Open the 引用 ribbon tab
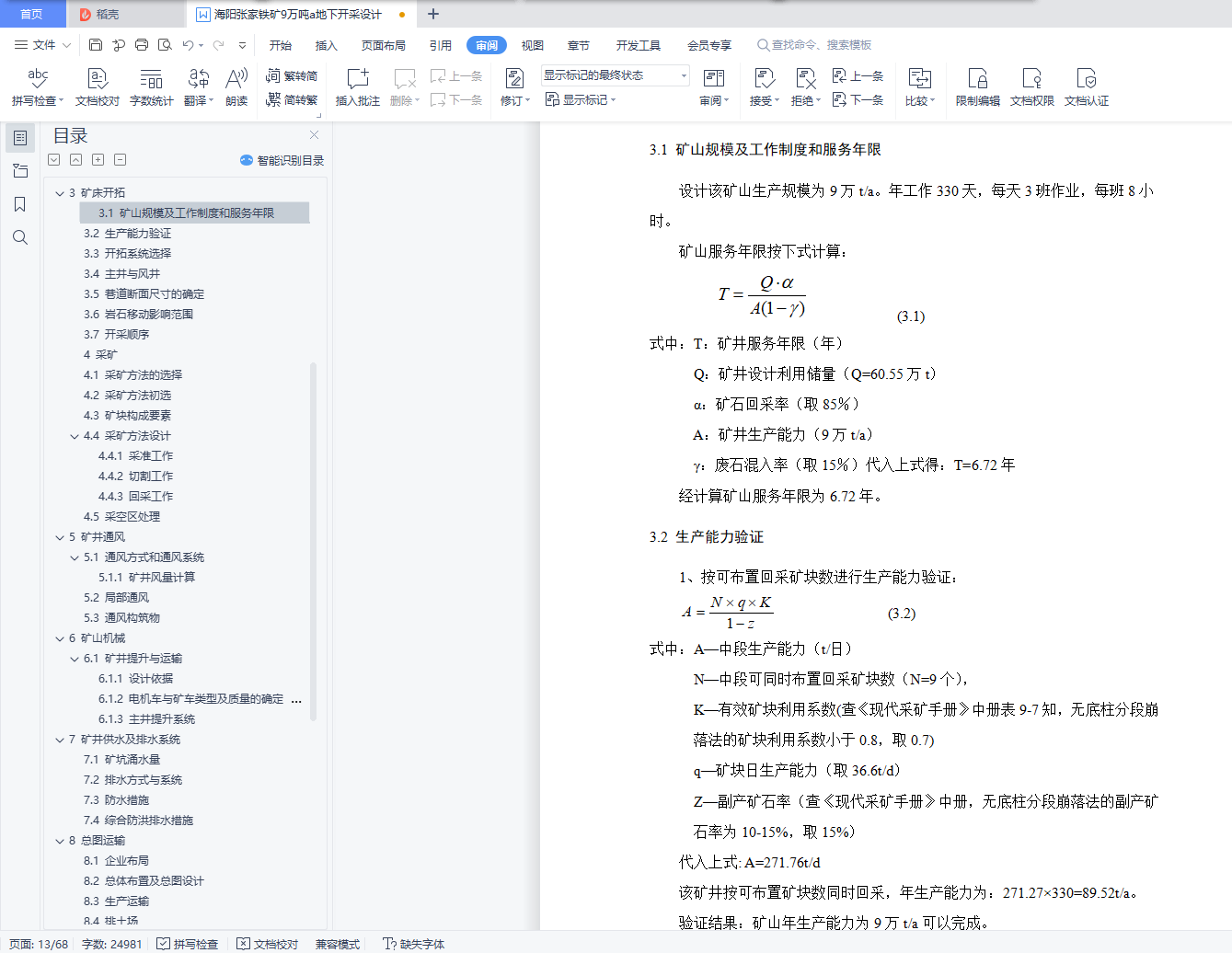Viewport: 1232px width, 953px height. [x=441, y=45]
